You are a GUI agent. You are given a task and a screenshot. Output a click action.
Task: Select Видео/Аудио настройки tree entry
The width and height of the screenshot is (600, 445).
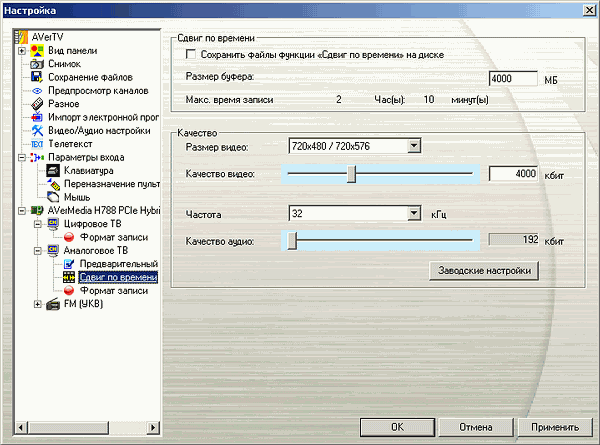coord(99,130)
